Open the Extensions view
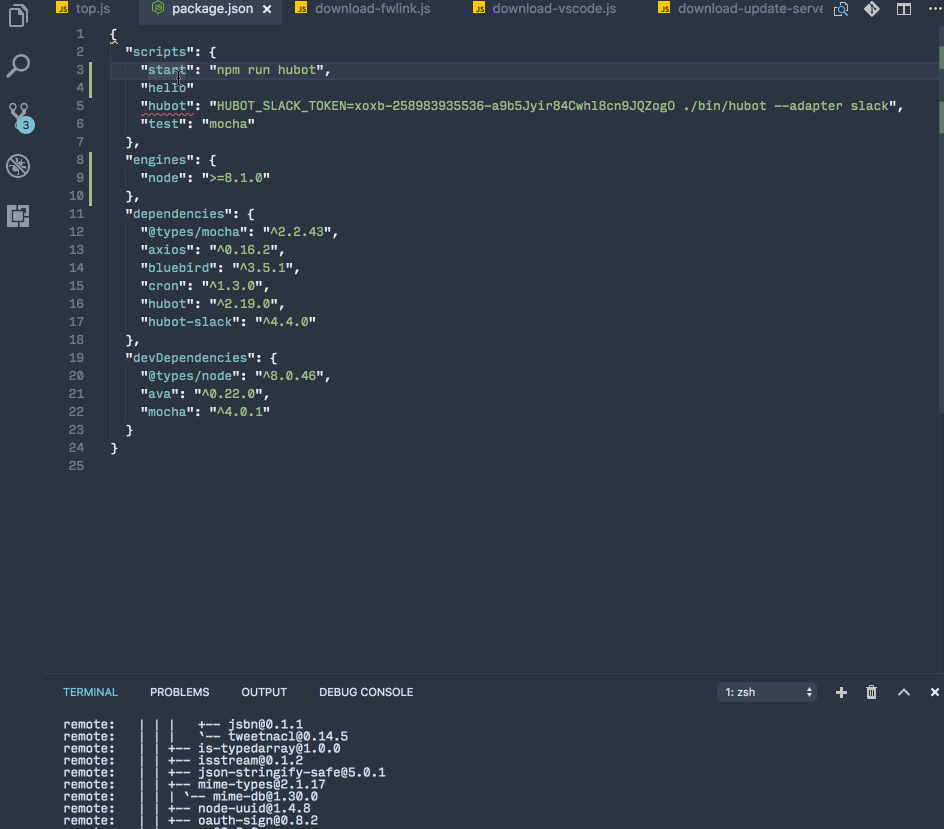The height and width of the screenshot is (829, 944). tap(18, 216)
